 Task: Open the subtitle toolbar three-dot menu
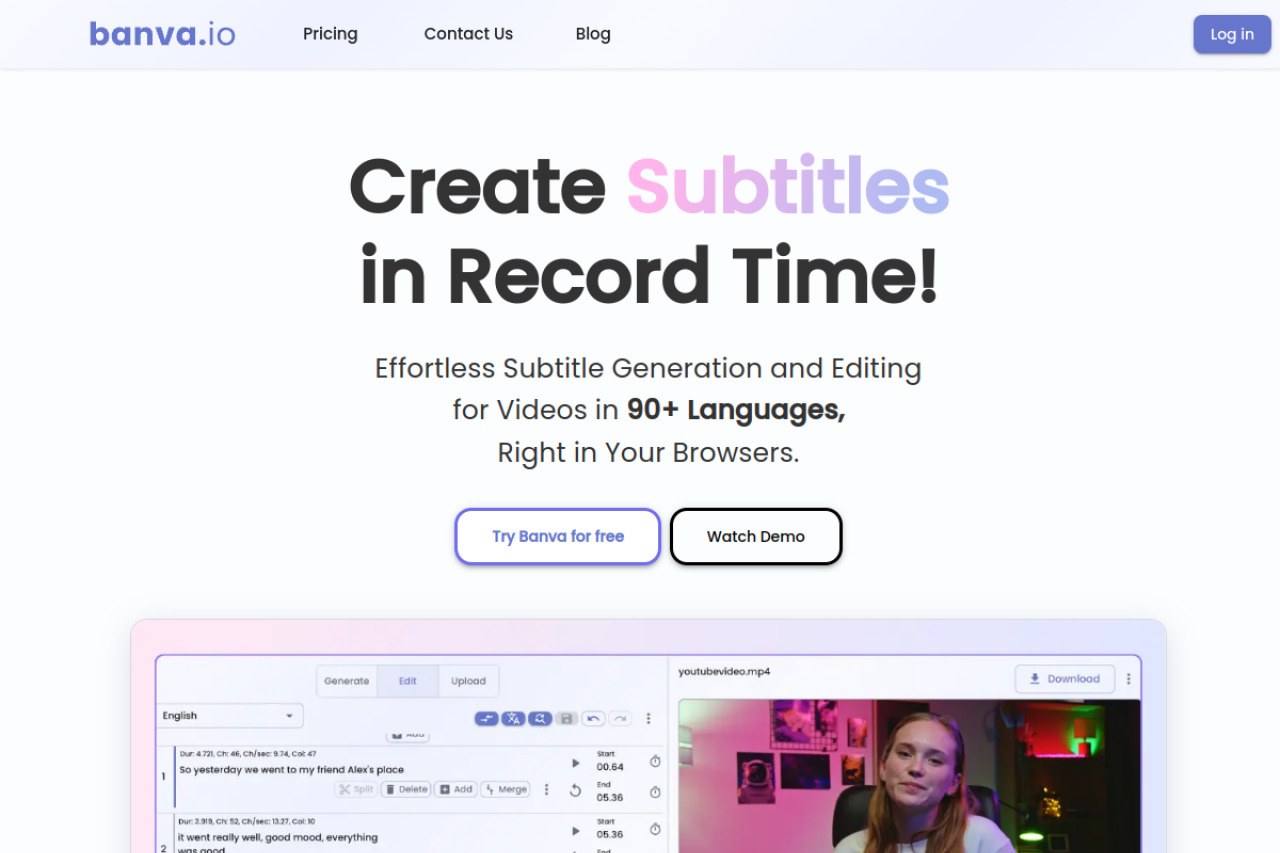[648, 718]
